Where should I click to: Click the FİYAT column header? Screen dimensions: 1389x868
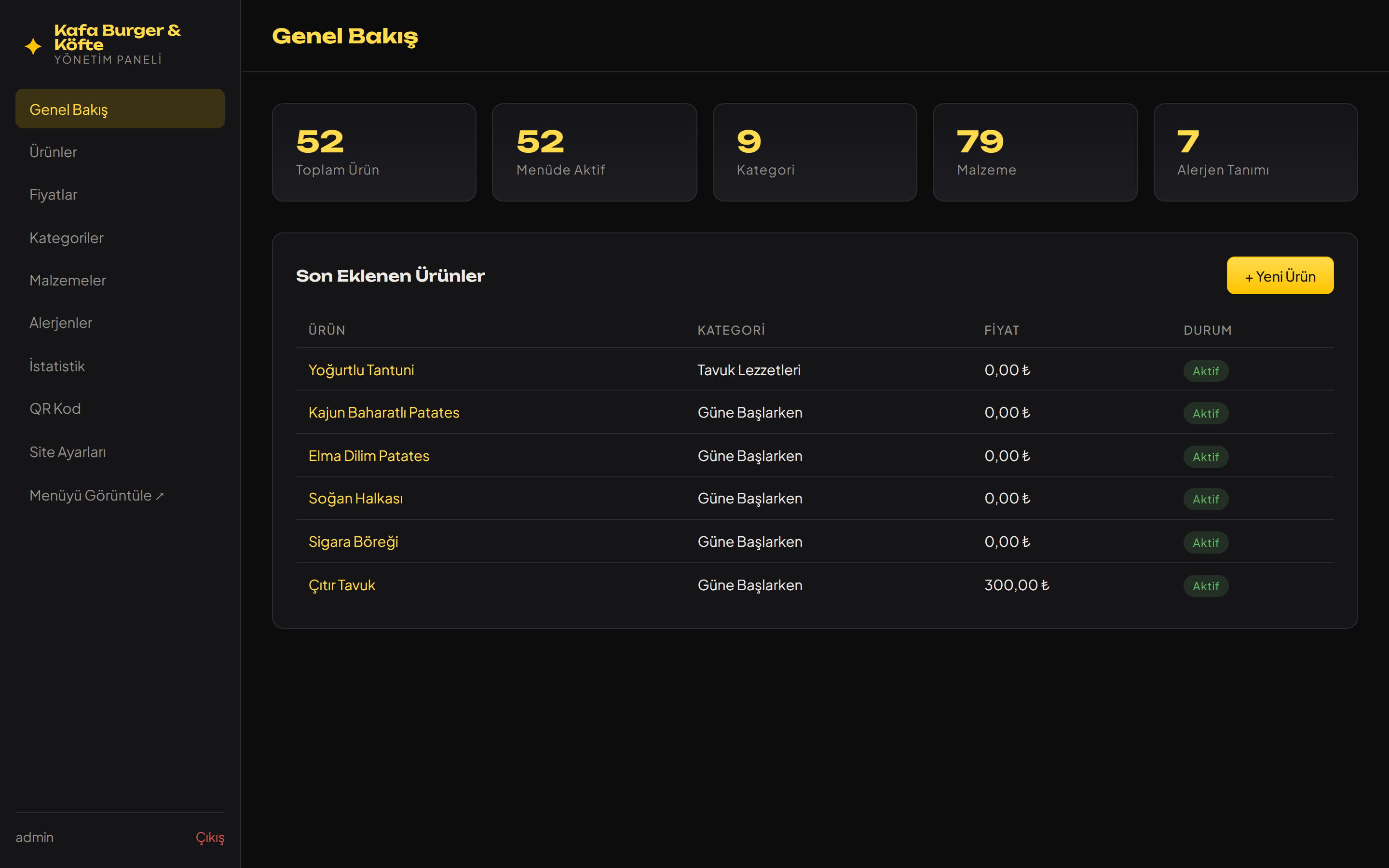[x=1002, y=330]
